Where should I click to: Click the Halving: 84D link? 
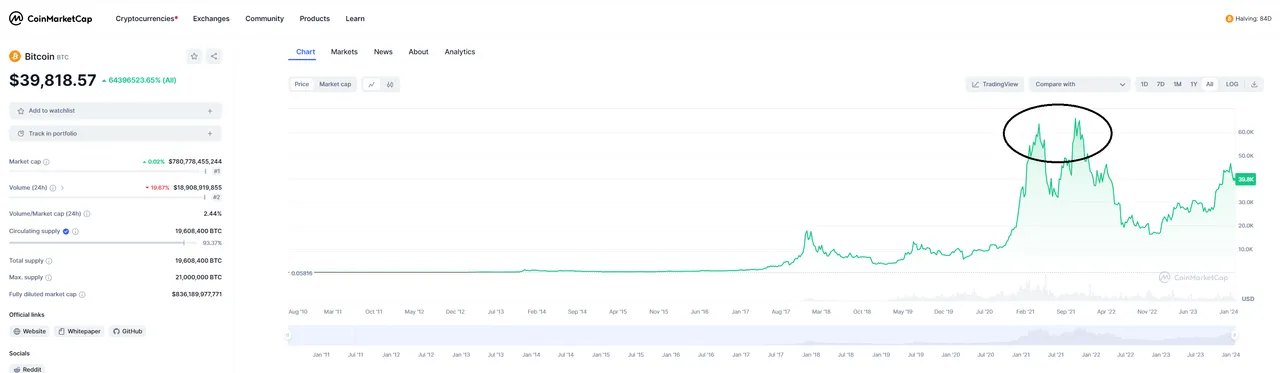(x=1248, y=18)
